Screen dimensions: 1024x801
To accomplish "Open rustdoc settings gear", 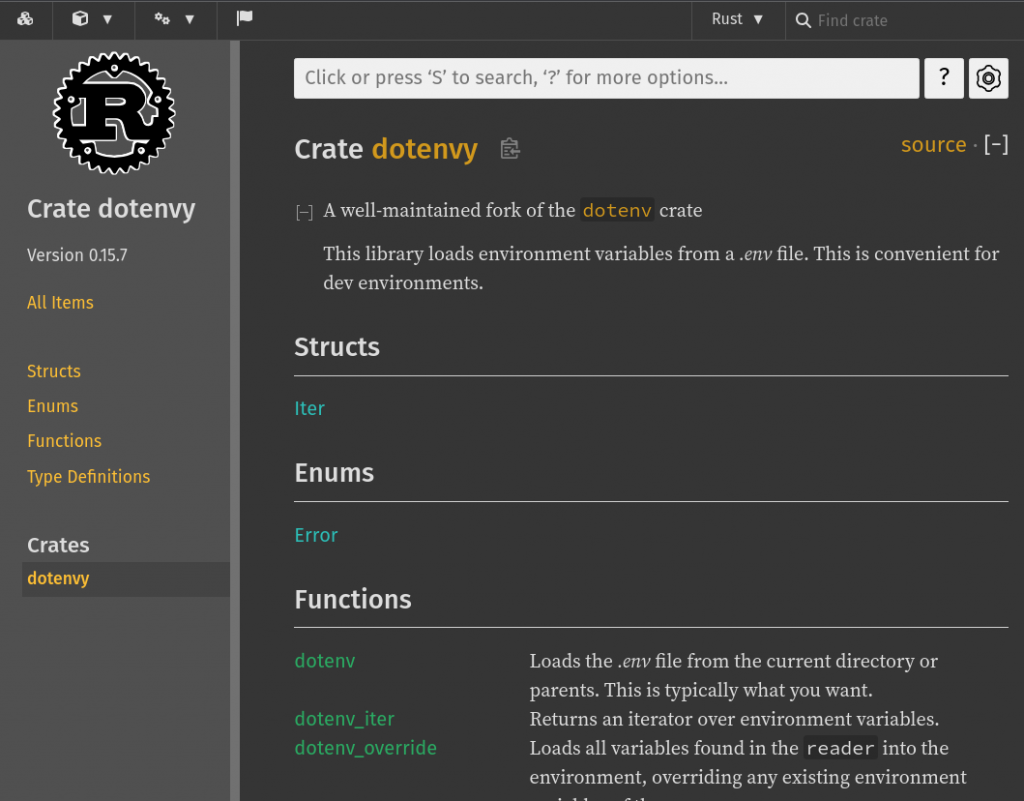I will tap(988, 78).
